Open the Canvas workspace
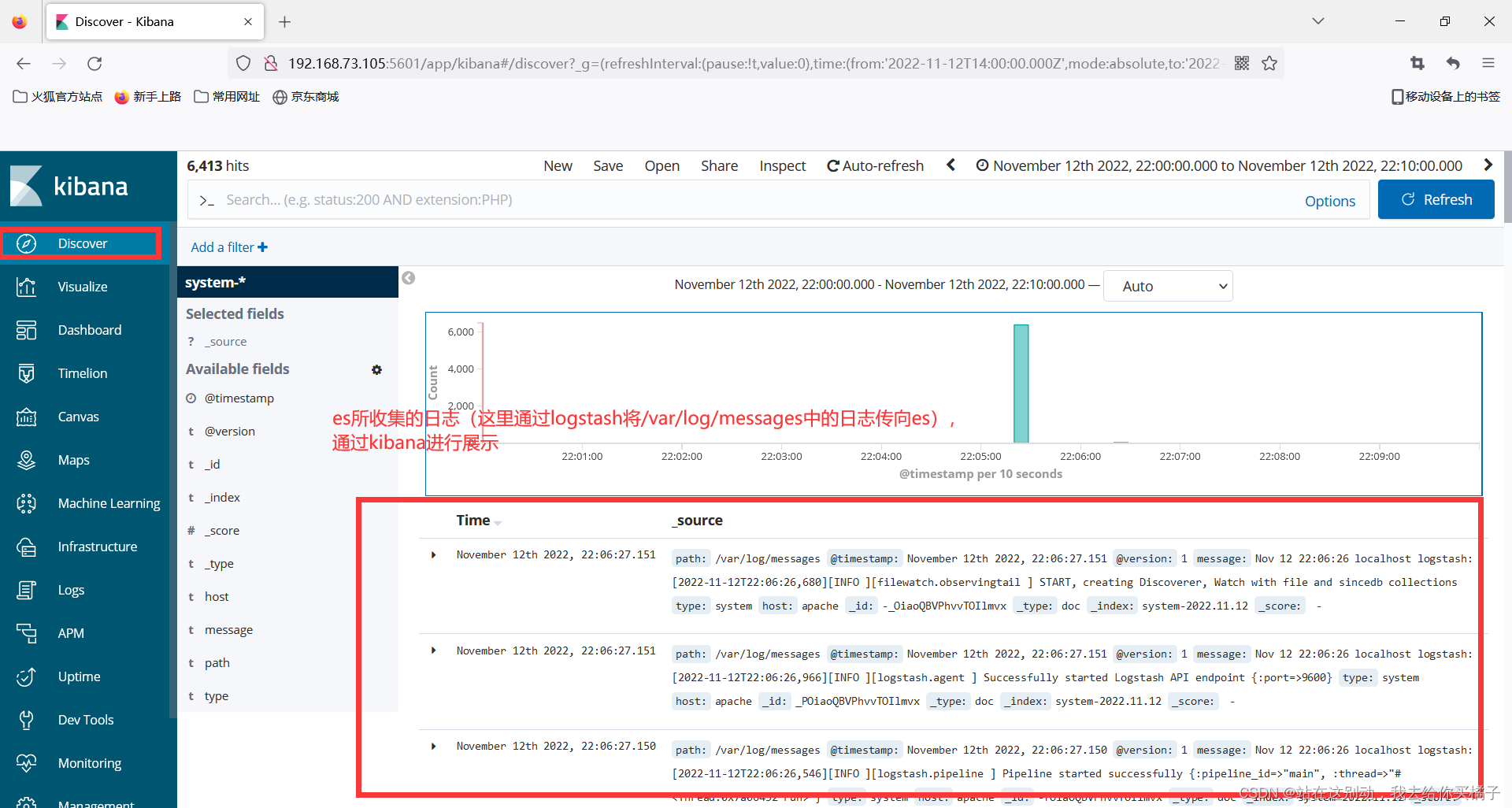 point(78,417)
